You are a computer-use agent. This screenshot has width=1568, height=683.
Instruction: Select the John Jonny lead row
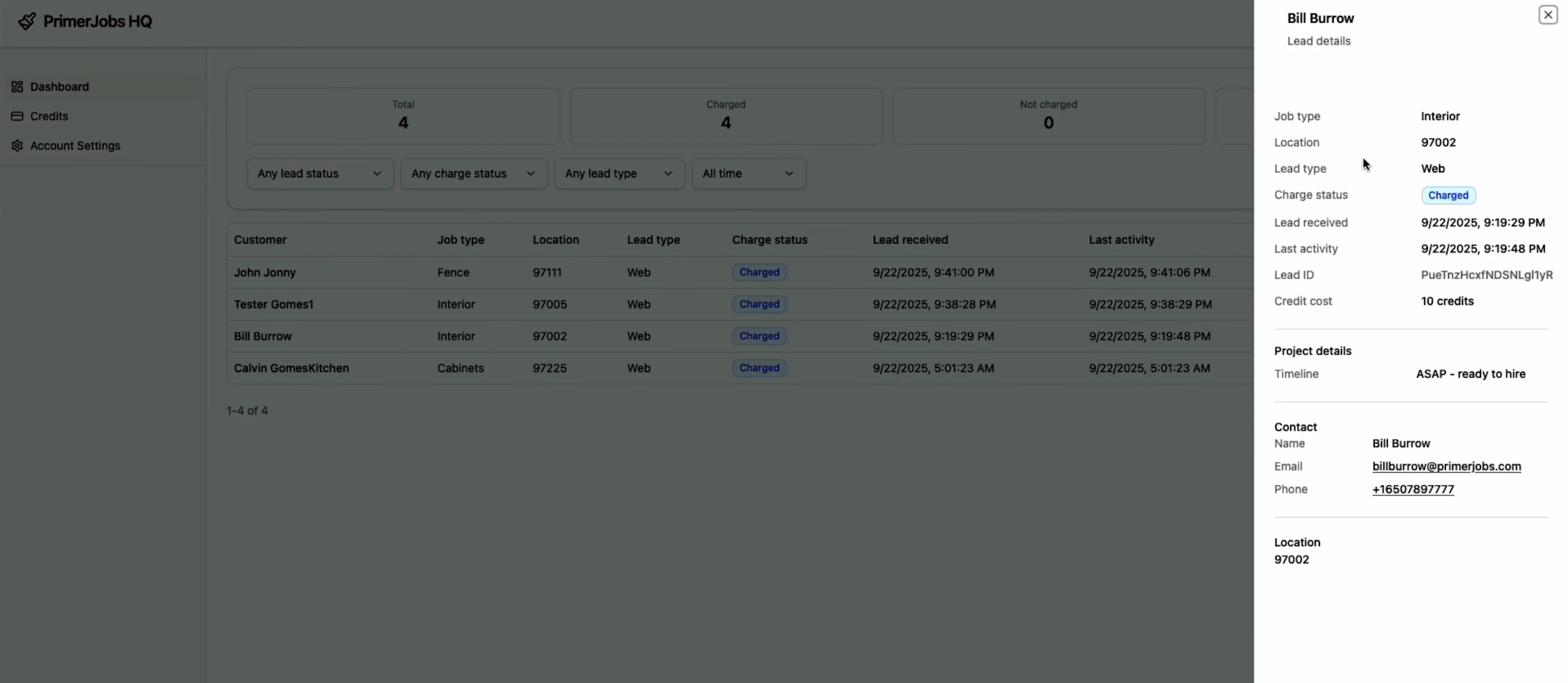click(265, 273)
